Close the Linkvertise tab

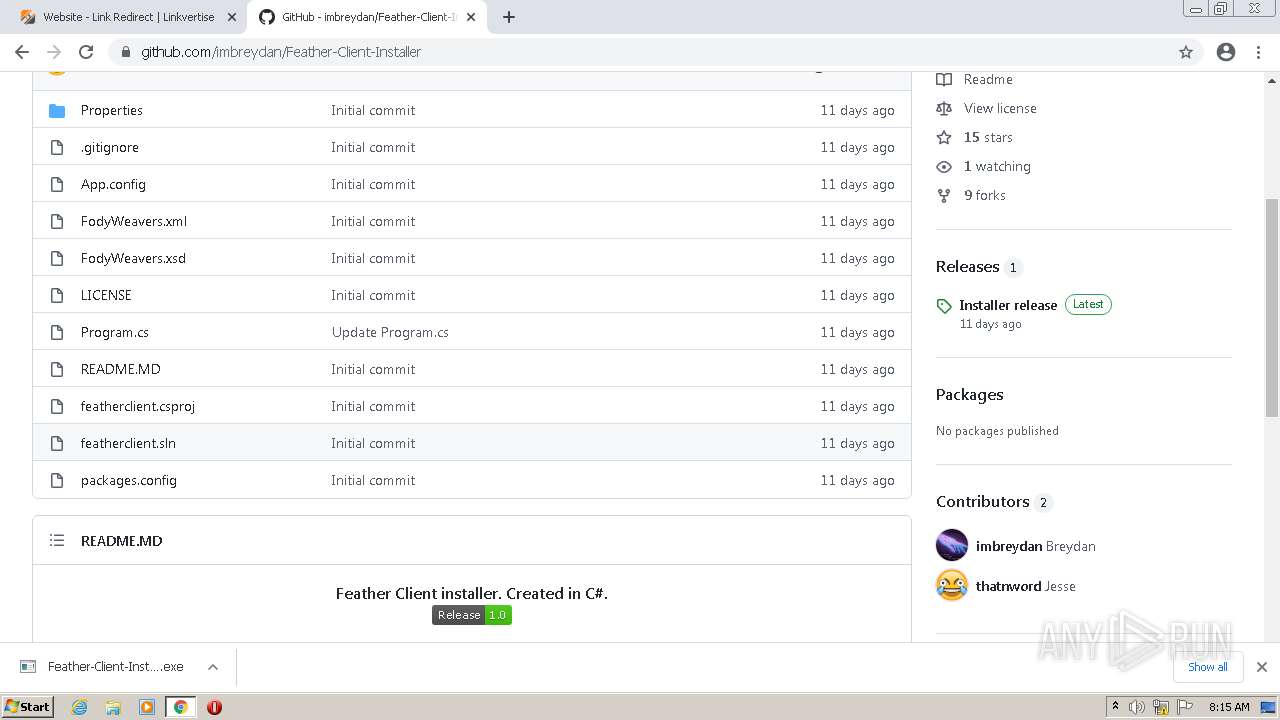coord(232,17)
